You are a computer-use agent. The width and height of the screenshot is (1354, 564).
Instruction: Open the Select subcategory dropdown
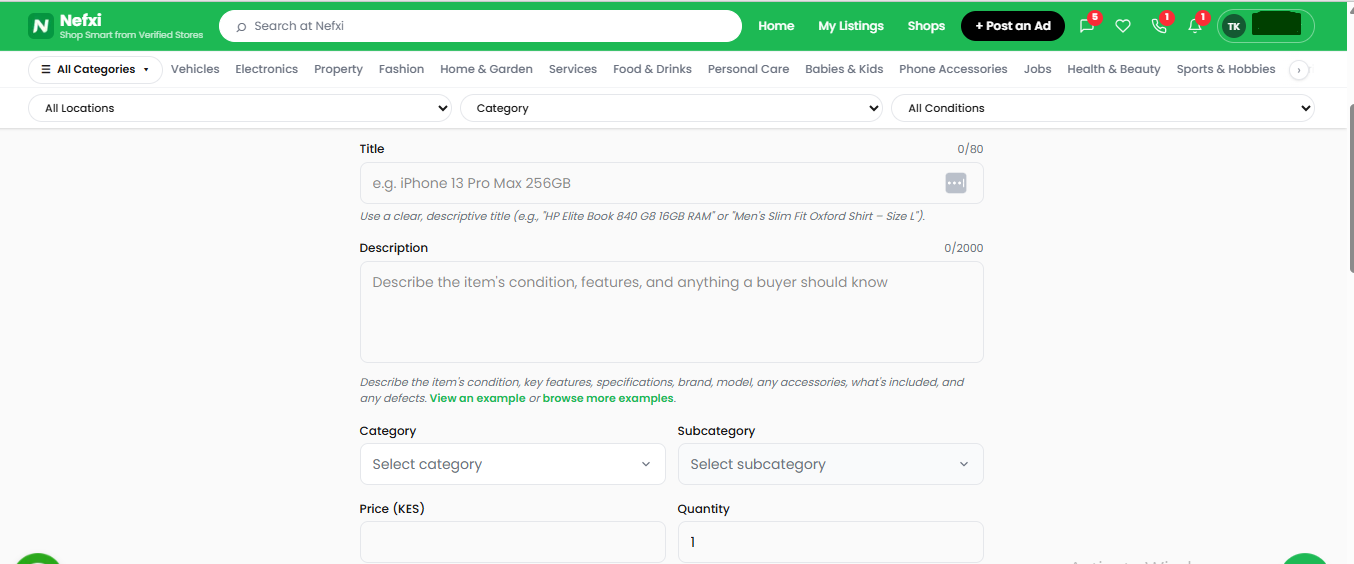(x=830, y=464)
